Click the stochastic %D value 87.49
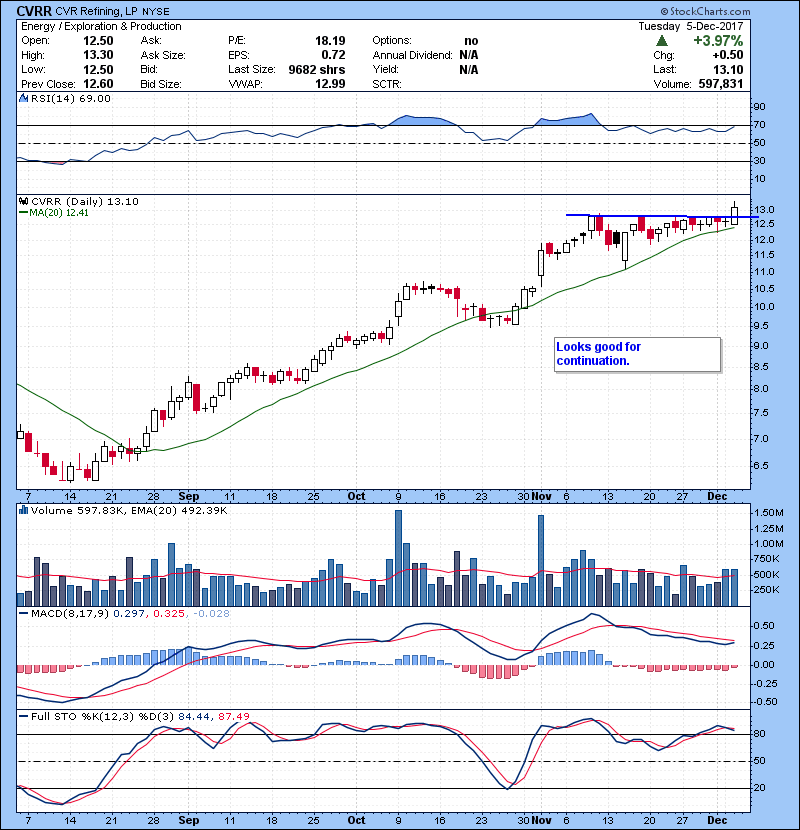800x830 pixels. (233, 716)
